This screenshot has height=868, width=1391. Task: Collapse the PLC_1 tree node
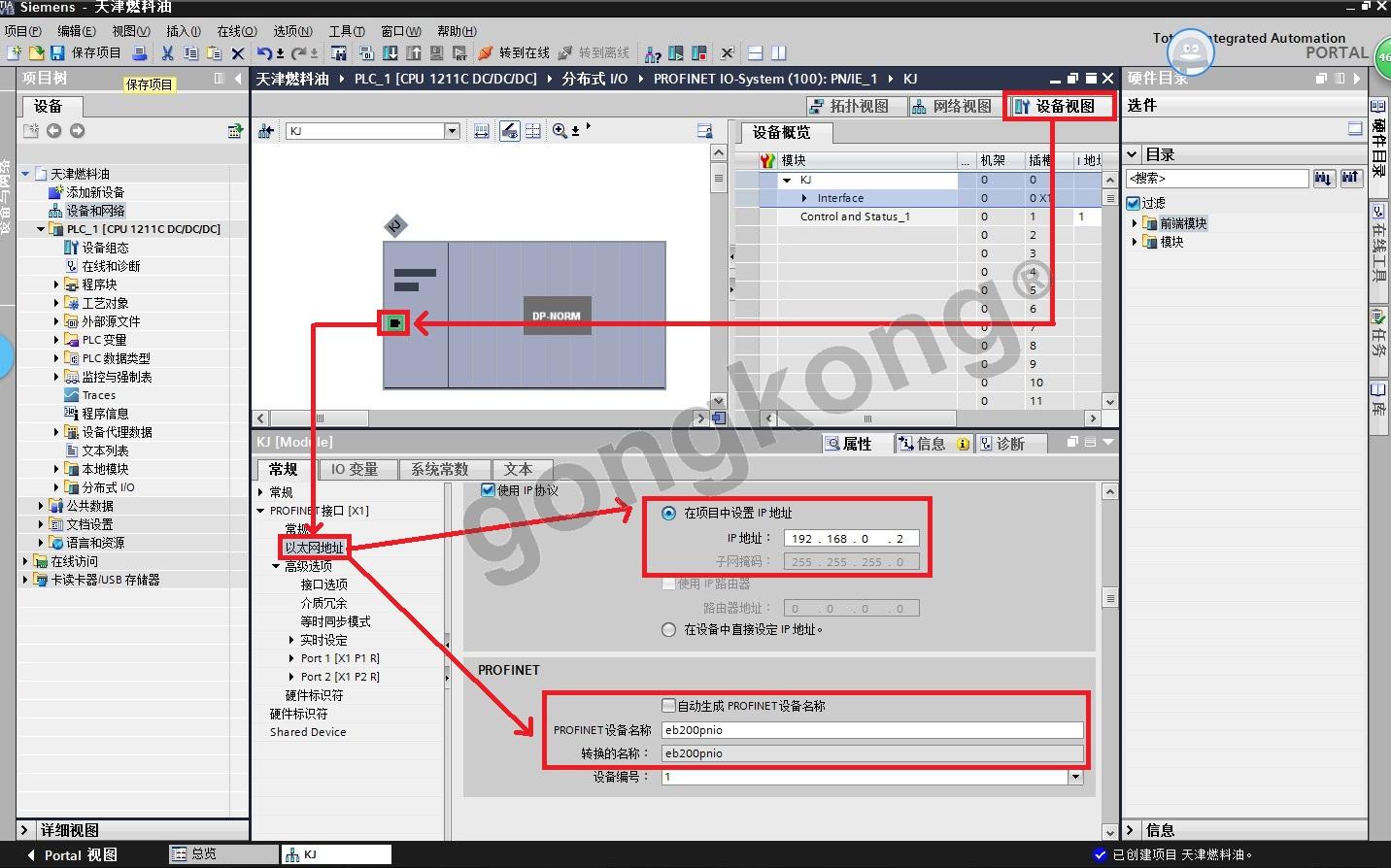(x=41, y=229)
